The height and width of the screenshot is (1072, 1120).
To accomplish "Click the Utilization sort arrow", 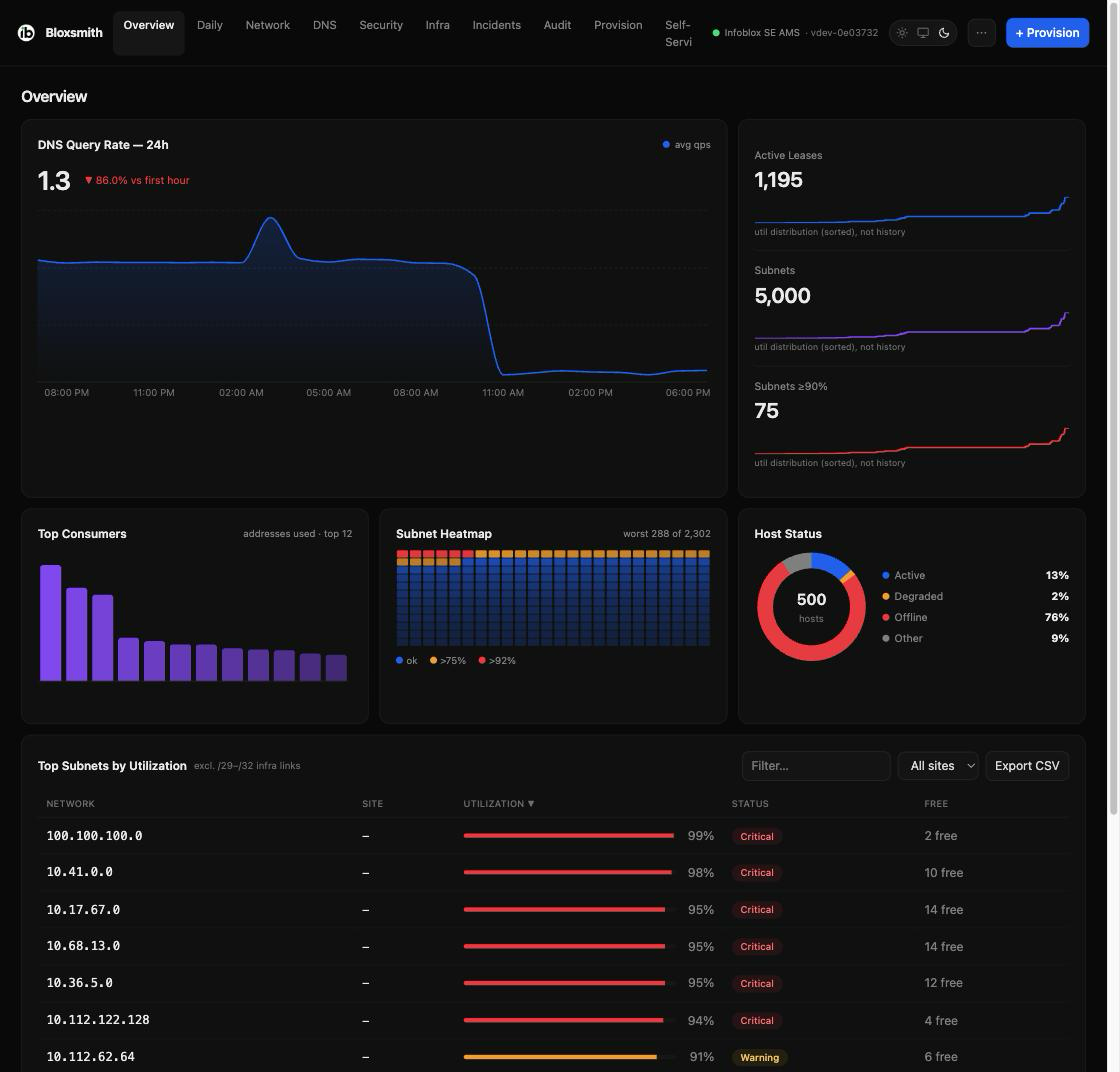I will (x=531, y=803).
